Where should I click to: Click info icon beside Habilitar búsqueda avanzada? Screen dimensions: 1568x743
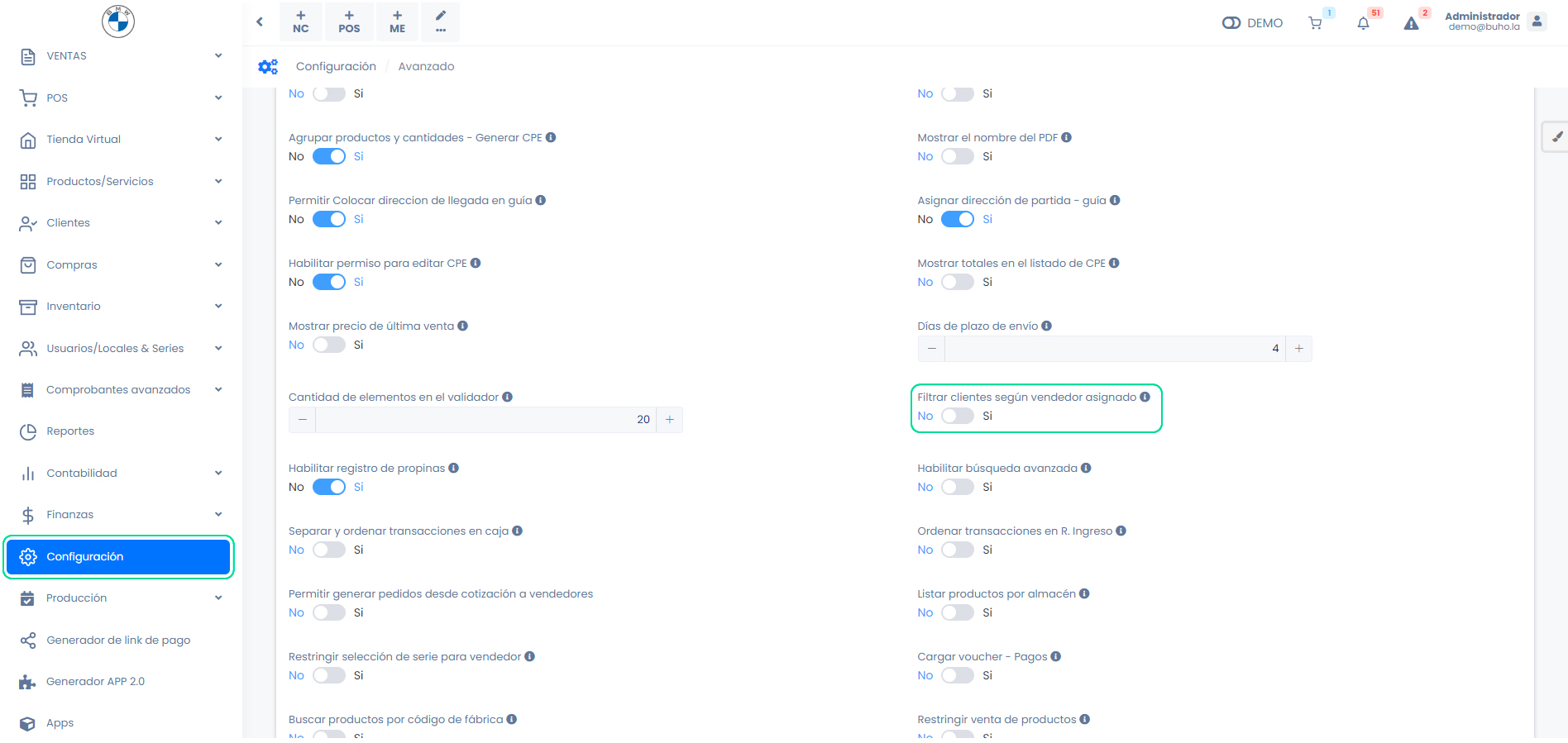pyautogui.click(x=1086, y=468)
